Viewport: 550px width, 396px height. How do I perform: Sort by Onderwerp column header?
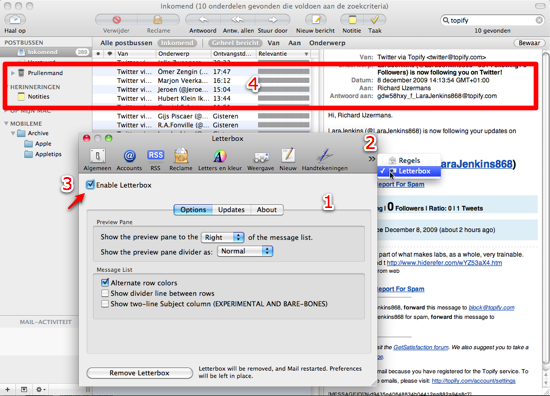(x=184, y=54)
